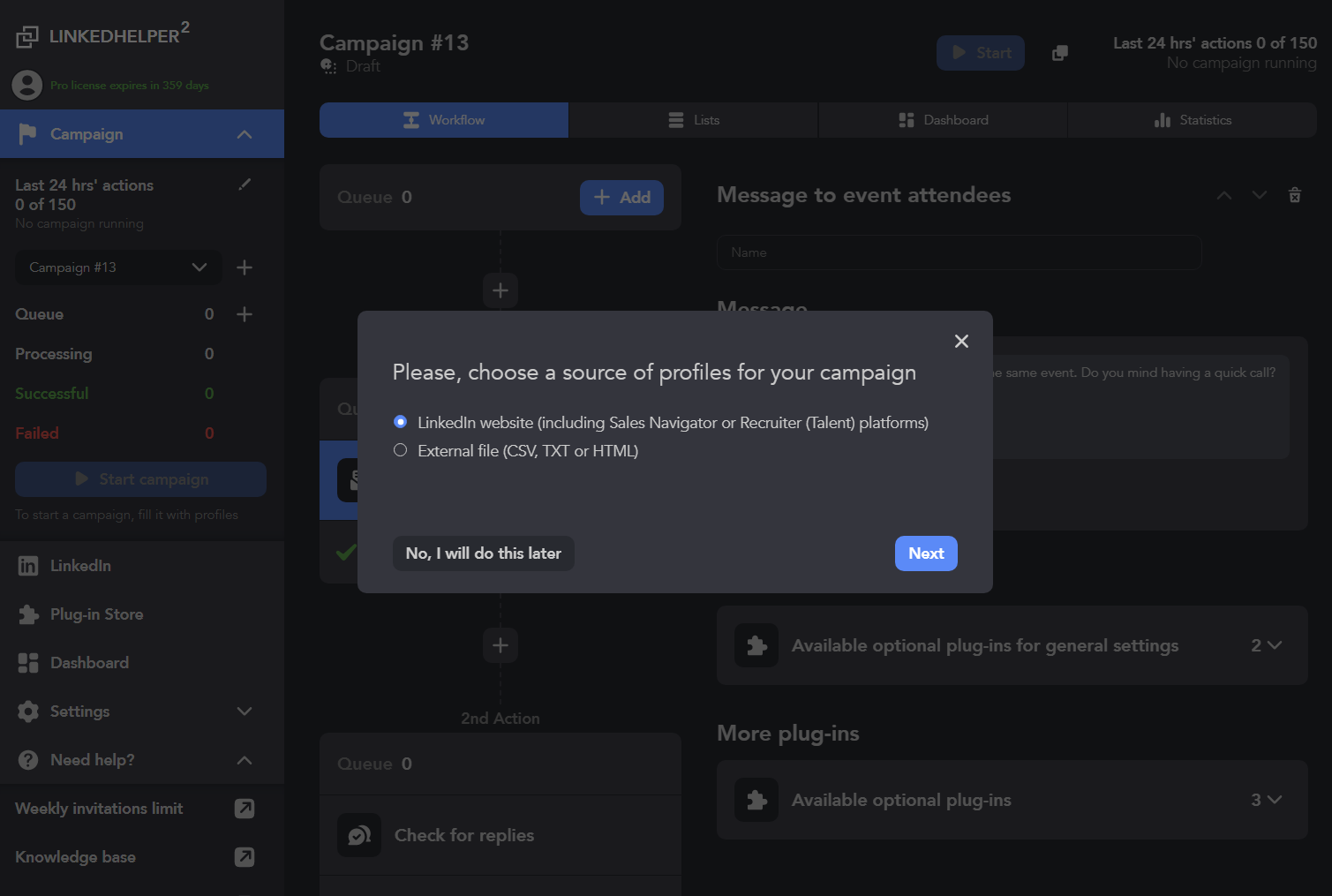Click the LinkedHelper logo icon
1332x896 pixels.
[x=27, y=36]
